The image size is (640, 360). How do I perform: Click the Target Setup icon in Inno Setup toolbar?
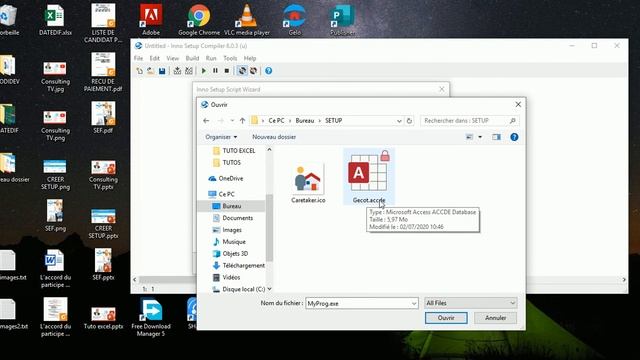click(x=242, y=71)
